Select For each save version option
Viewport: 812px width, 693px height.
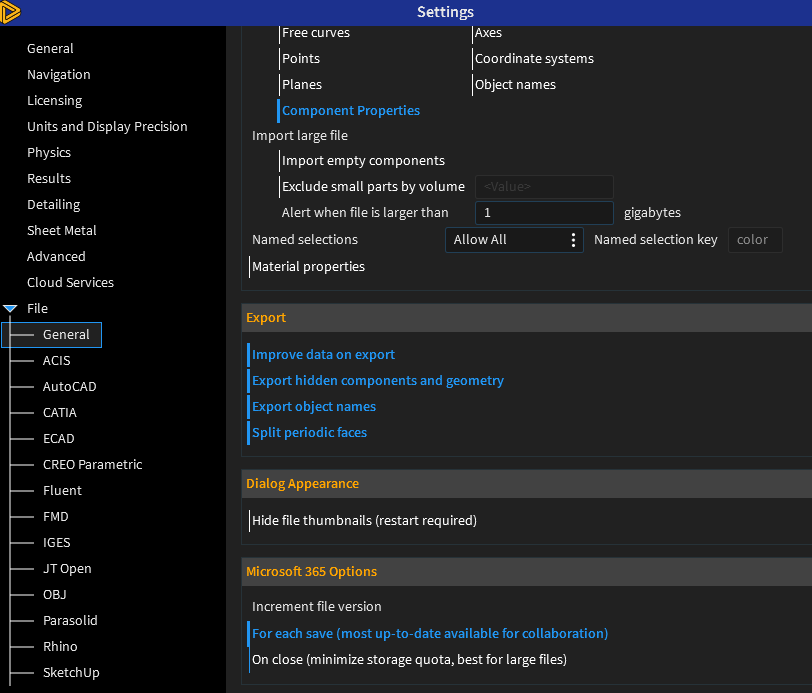click(x=429, y=634)
